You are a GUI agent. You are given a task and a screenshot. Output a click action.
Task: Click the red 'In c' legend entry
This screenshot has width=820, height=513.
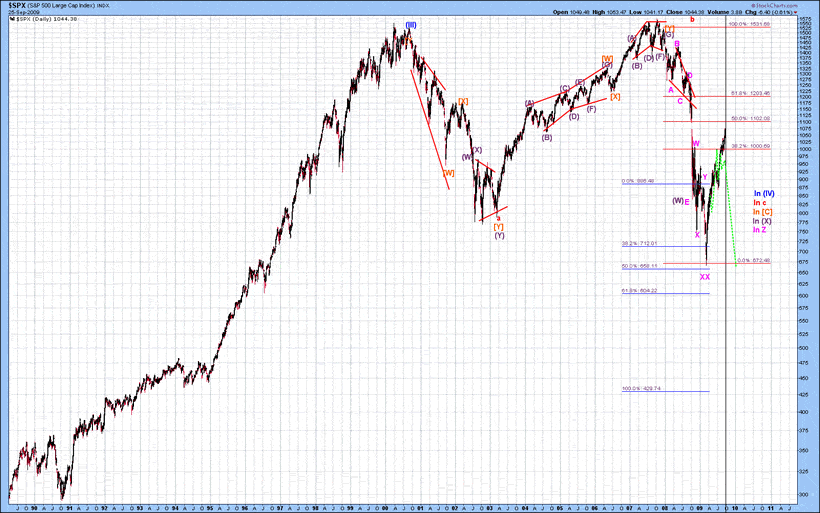[x=760, y=203]
